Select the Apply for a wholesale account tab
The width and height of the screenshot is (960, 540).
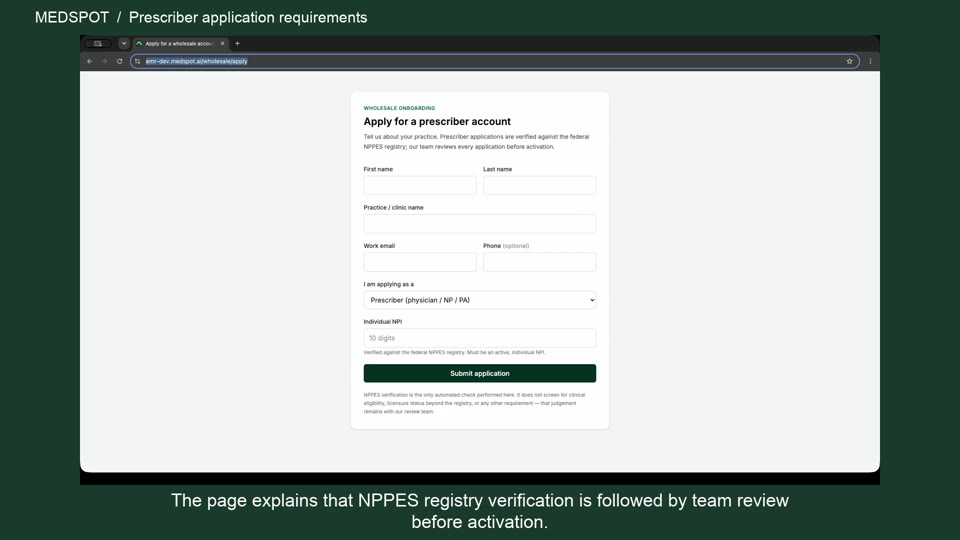tap(180, 43)
